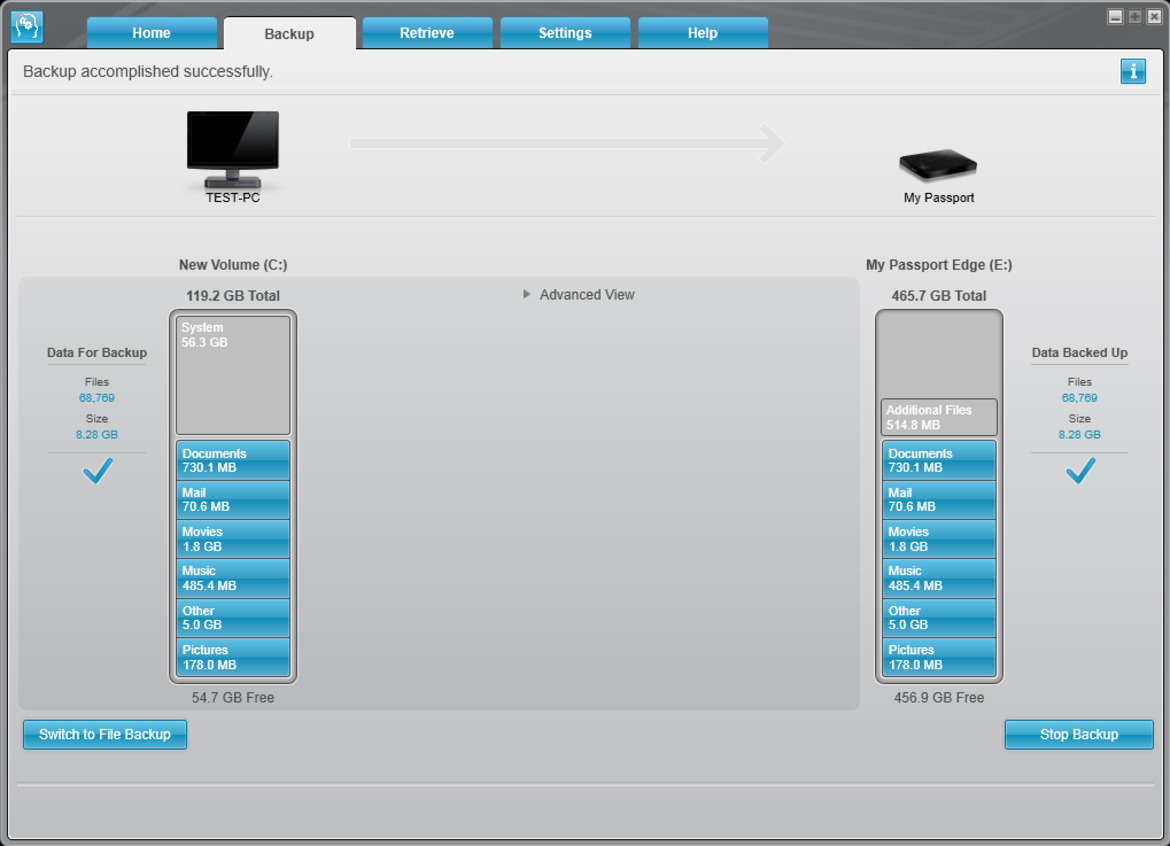Select the My Passport drive icon
Viewport: 1170px width, 846px height.
click(938, 164)
